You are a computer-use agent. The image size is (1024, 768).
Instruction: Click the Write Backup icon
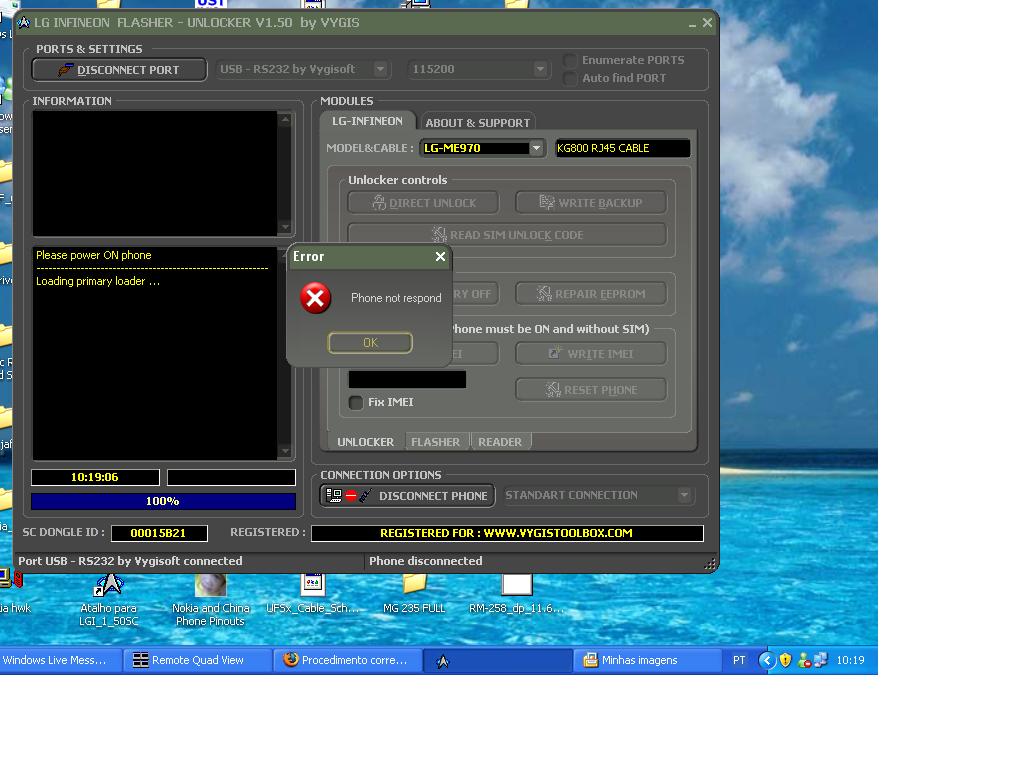click(x=547, y=202)
